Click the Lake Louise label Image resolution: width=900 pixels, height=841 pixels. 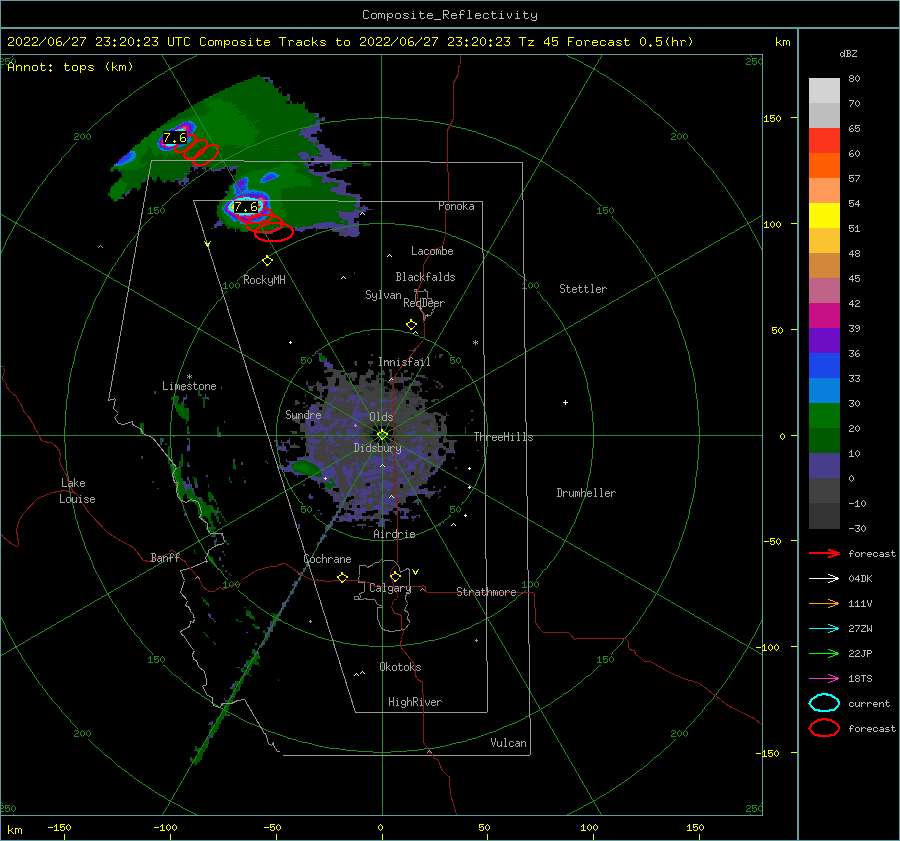pyautogui.click(x=77, y=491)
